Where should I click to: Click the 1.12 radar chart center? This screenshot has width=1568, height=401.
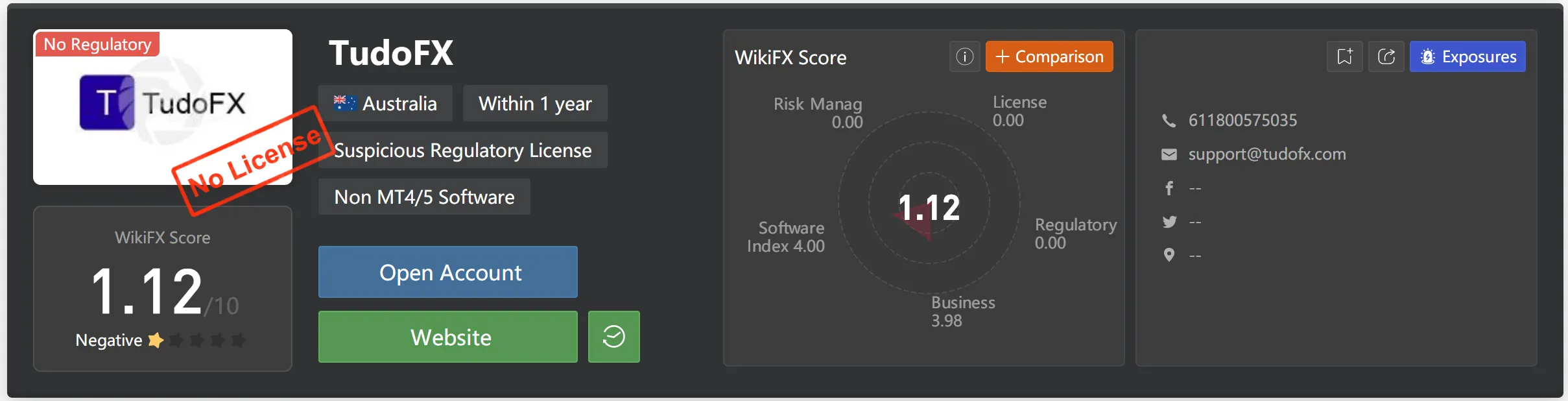pos(929,208)
